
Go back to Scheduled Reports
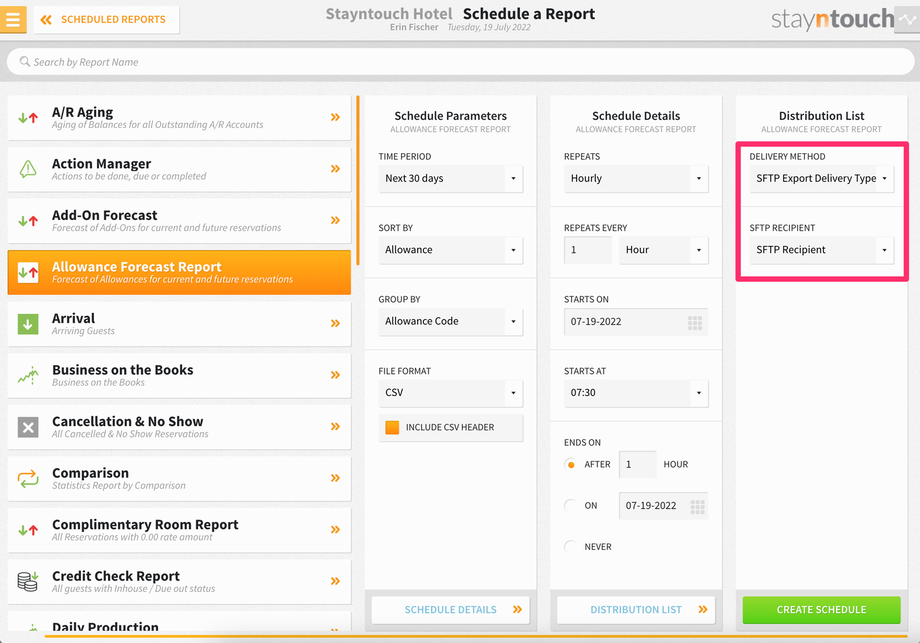pyautogui.click(x=106, y=20)
